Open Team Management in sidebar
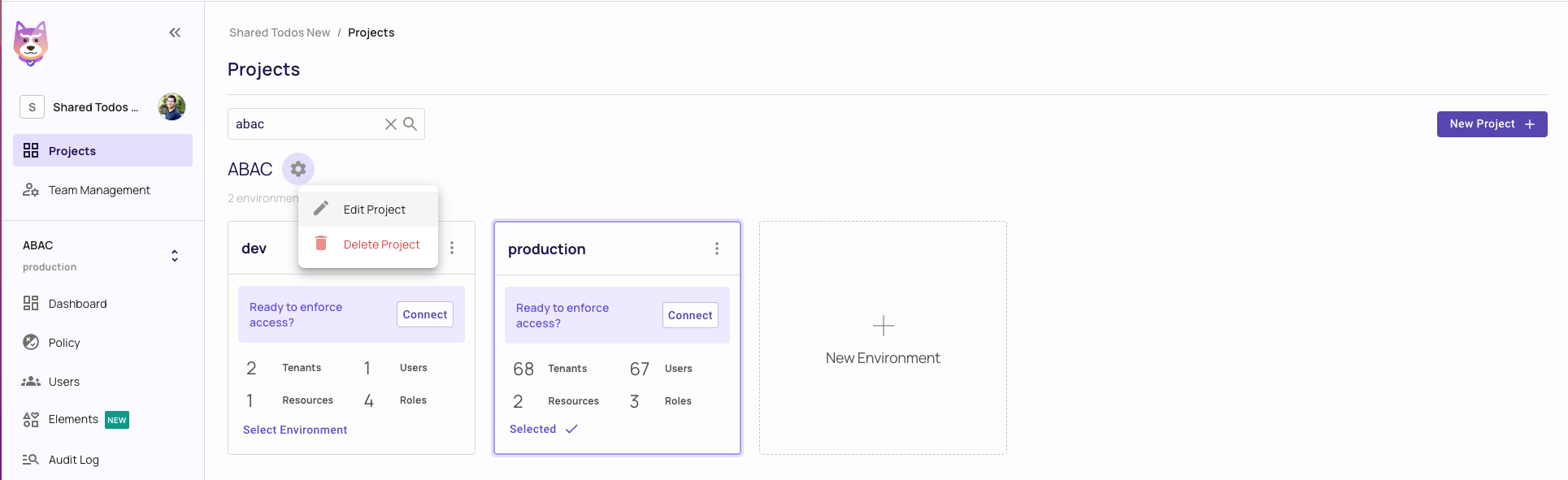 (x=99, y=190)
